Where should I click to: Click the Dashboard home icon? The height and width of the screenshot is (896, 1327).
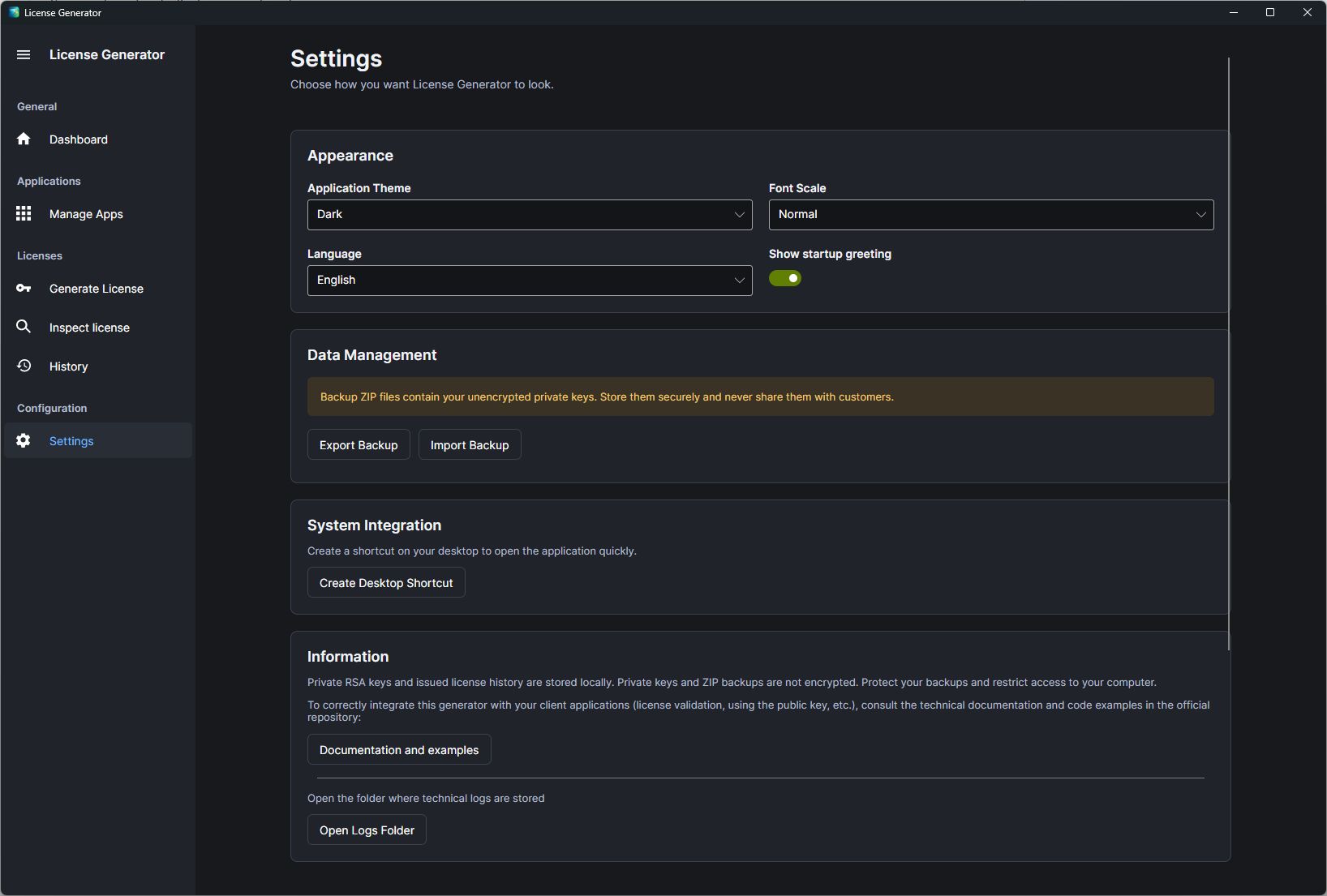tap(24, 139)
